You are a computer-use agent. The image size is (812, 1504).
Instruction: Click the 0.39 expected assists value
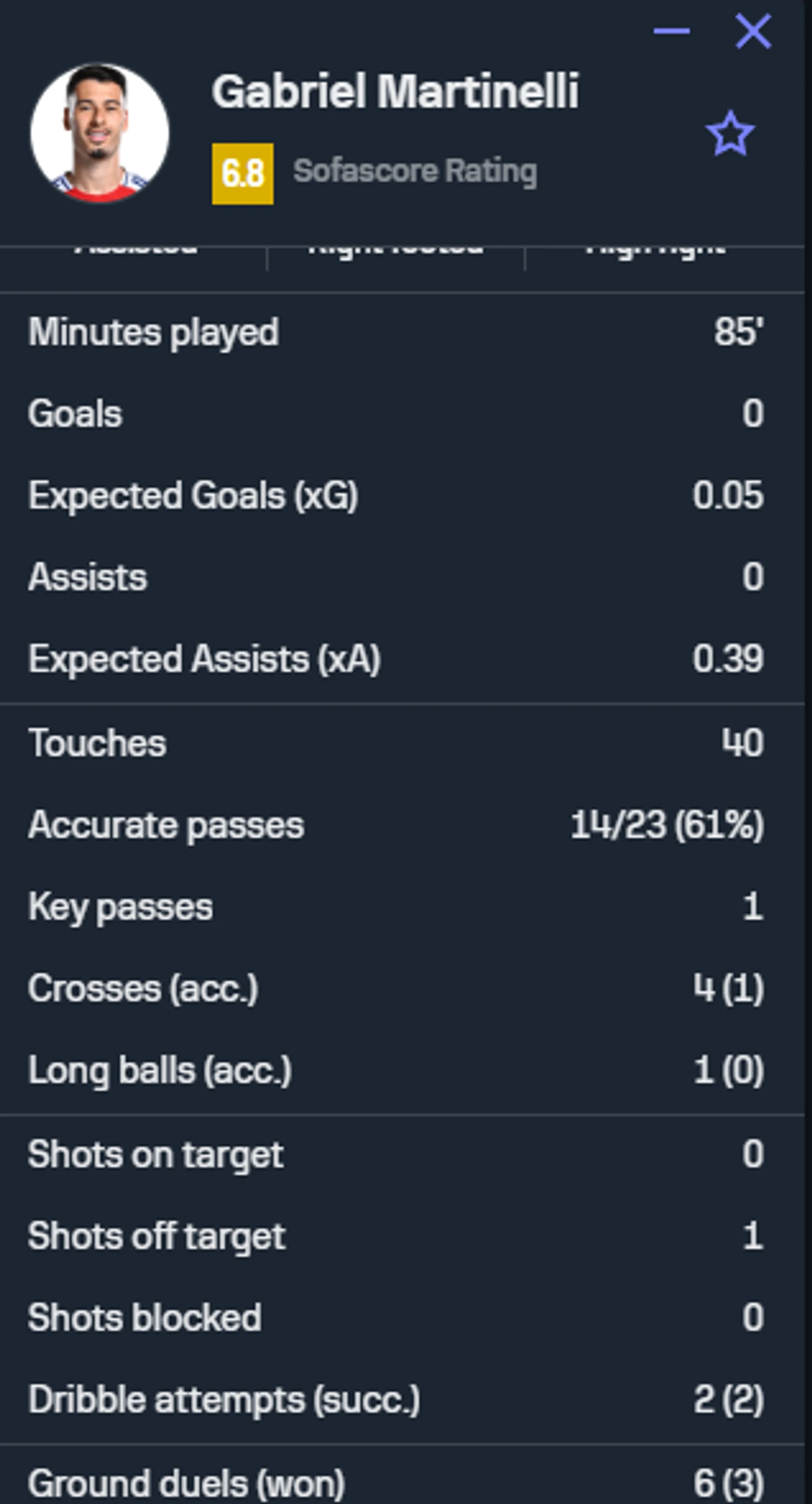point(727,659)
